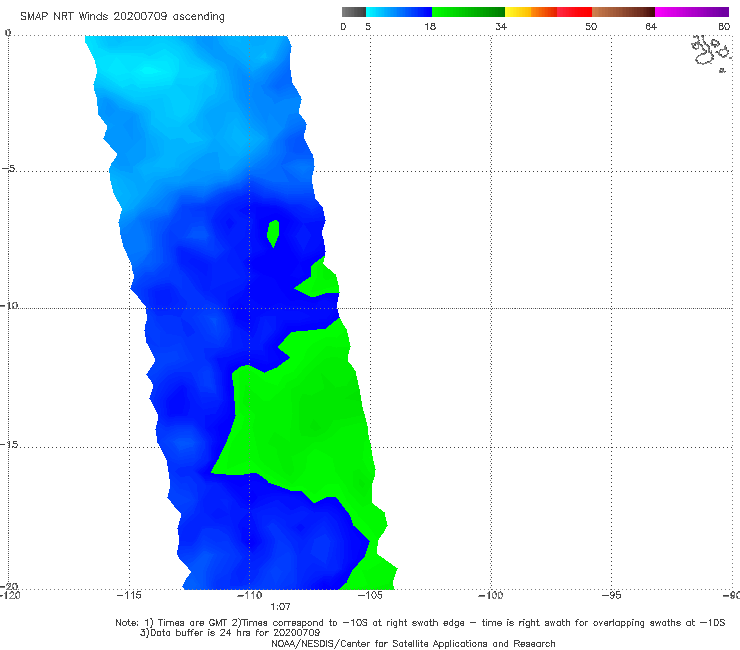Click the title 'SMAP NRT Winds 20200709 ascending'
This screenshot has width=740, height=650.
click(x=122, y=17)
